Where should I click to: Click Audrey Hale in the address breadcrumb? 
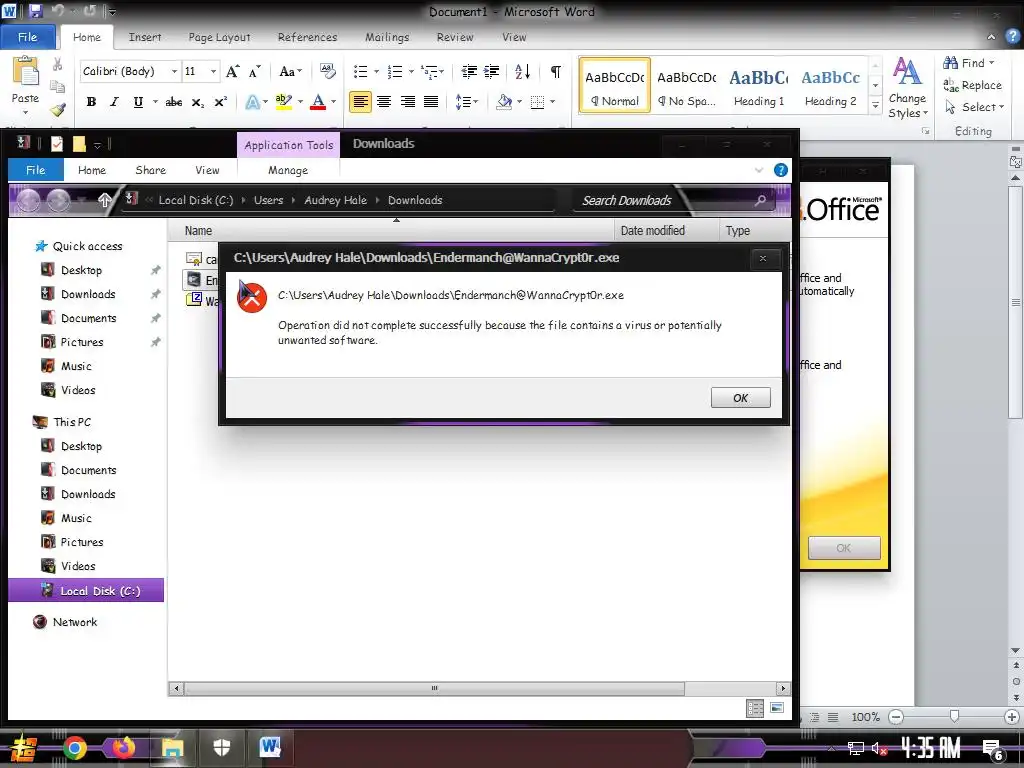(x=336, y=200)
